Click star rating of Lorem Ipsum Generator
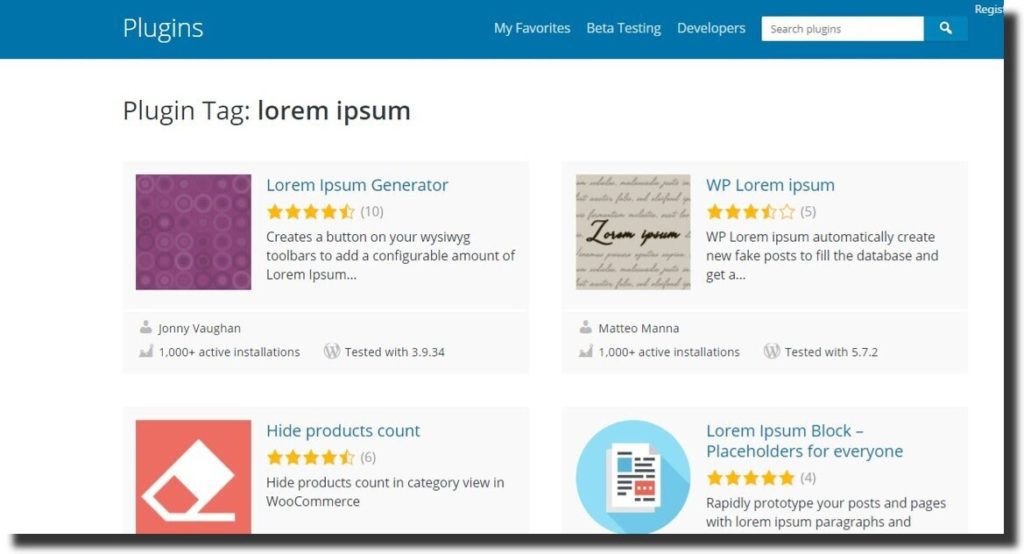The image size is (1024, 554). pyautogui.click(x=311, y=212)
